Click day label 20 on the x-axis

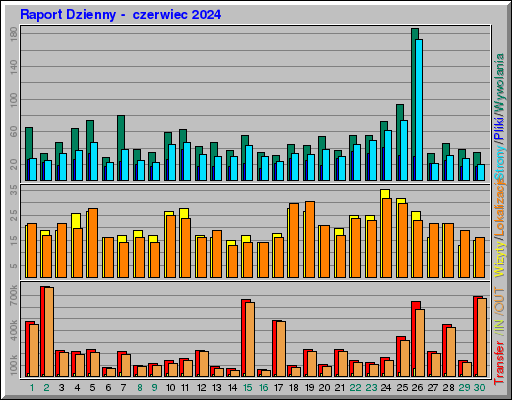coord(324,388)
